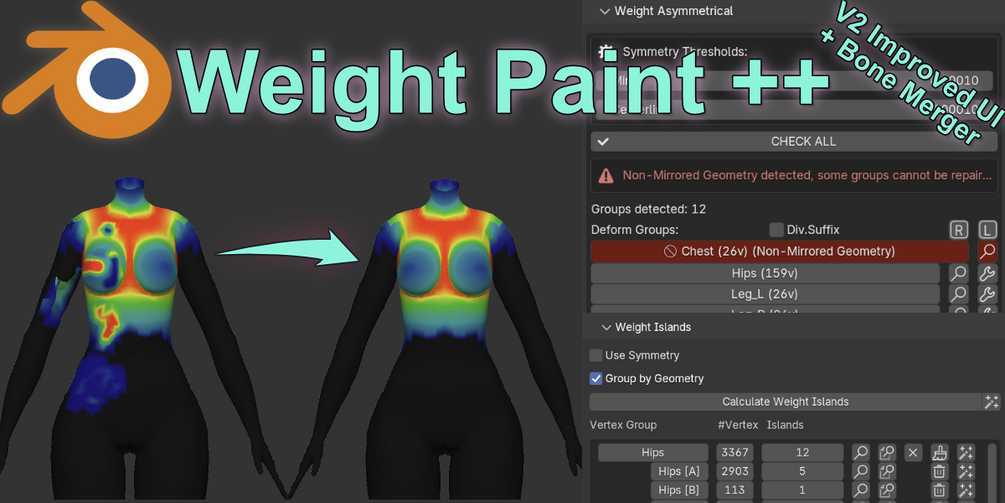Image resolution: width=1005 pixels, height=503 pixels.
Task: Click the trash icon in Hips [B] row
Action: [939, 490]
